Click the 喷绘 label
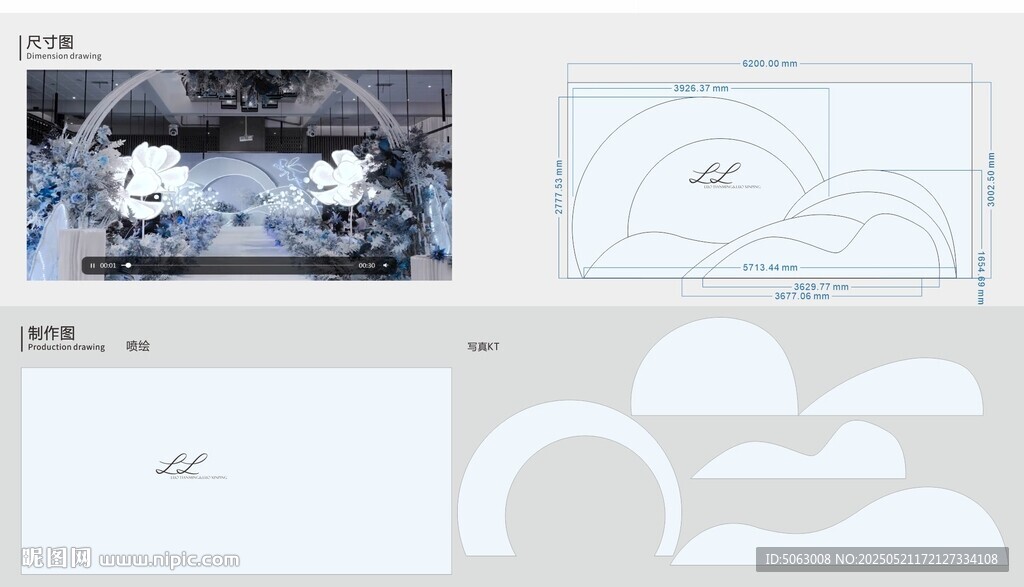The width and height of the screenshot is (1024, 587). pos(138,346)
